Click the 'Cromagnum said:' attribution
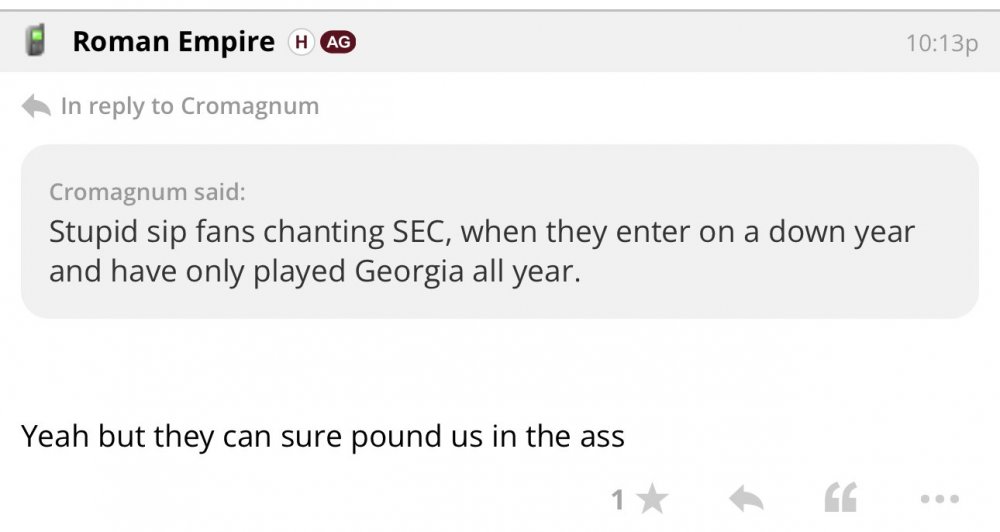The width and height of the screenshot is (1000, 532). coord(146,191)
